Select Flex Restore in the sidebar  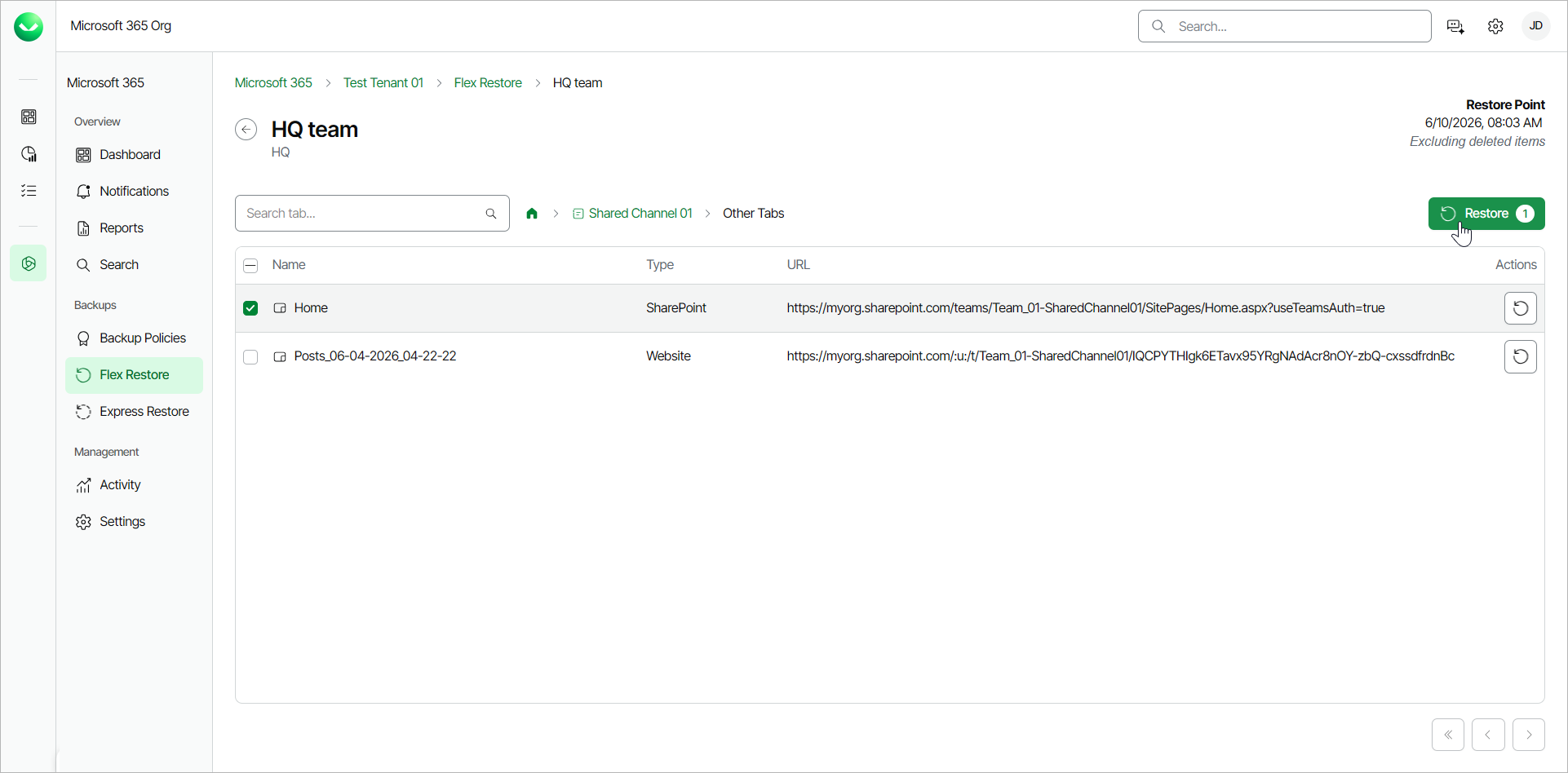click(x=134, y=375)
